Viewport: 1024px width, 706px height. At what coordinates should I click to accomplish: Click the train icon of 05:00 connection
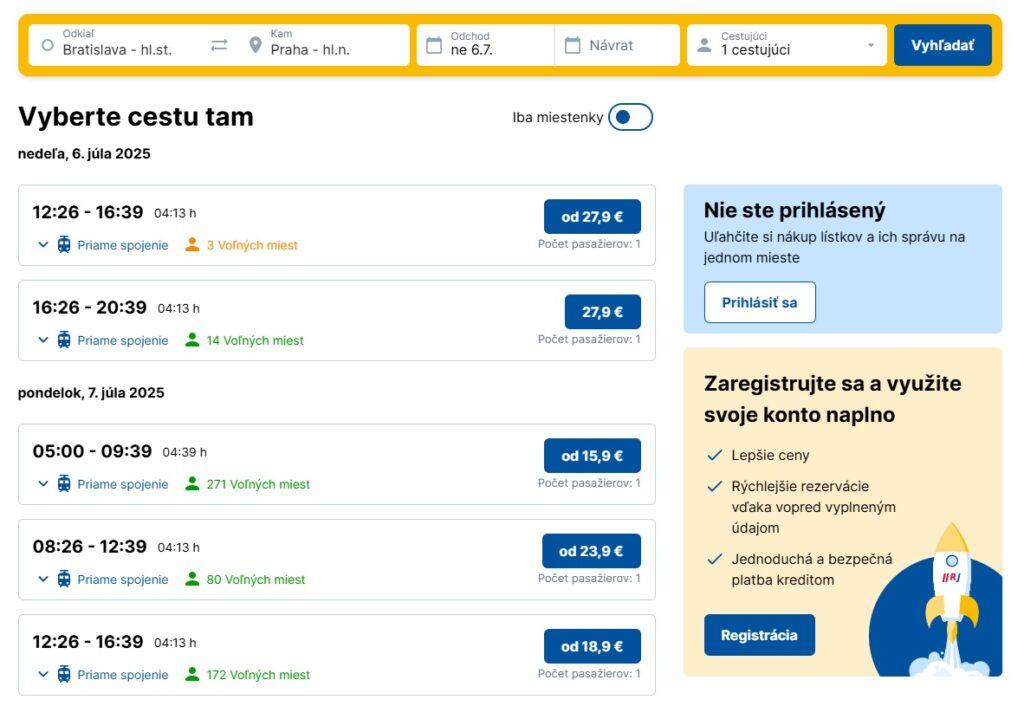coord(64,484)
